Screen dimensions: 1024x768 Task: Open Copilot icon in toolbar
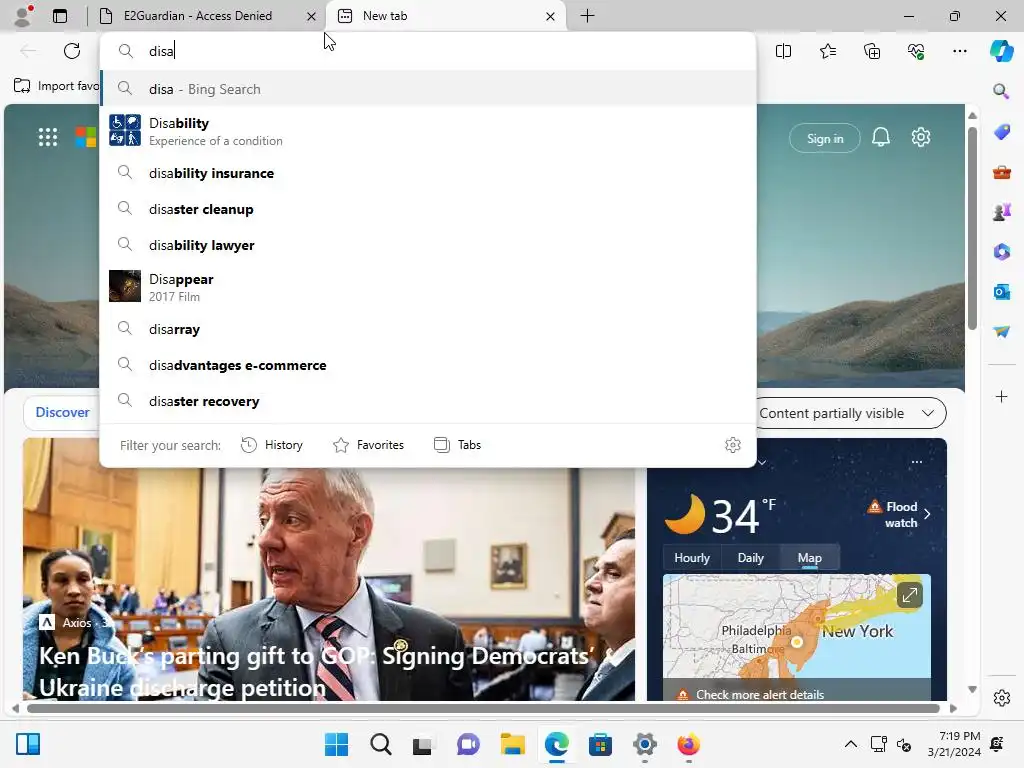pyautogui.click(x=1001, y=51)
